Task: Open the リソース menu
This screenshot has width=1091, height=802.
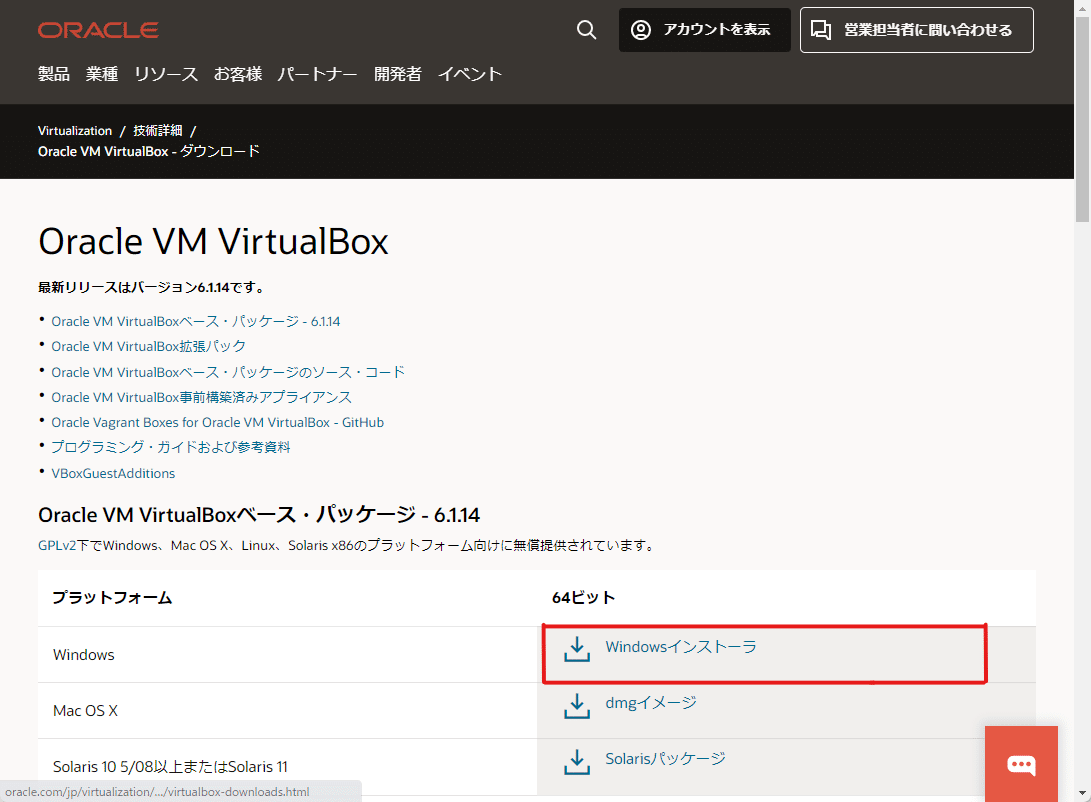Action: (166, 74)
